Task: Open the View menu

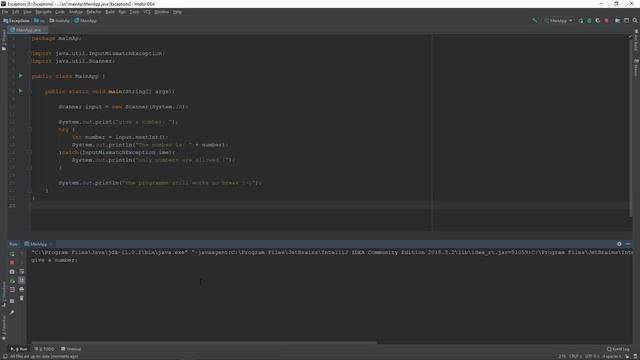Action: pyautogui.click(x=27, y=12)
